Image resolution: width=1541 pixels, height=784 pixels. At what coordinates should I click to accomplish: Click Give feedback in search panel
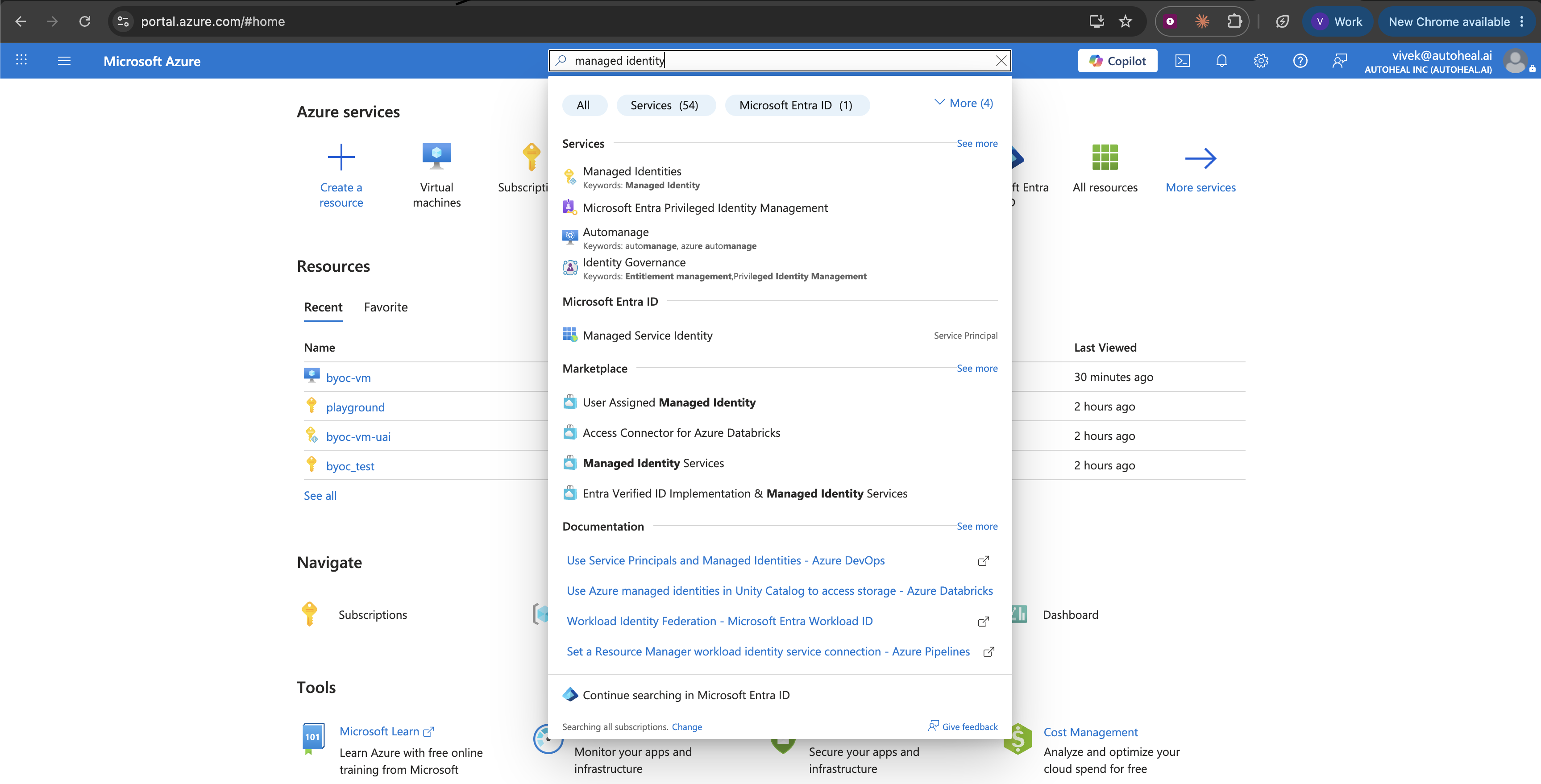pyautogui.click(x=963, y=726)
